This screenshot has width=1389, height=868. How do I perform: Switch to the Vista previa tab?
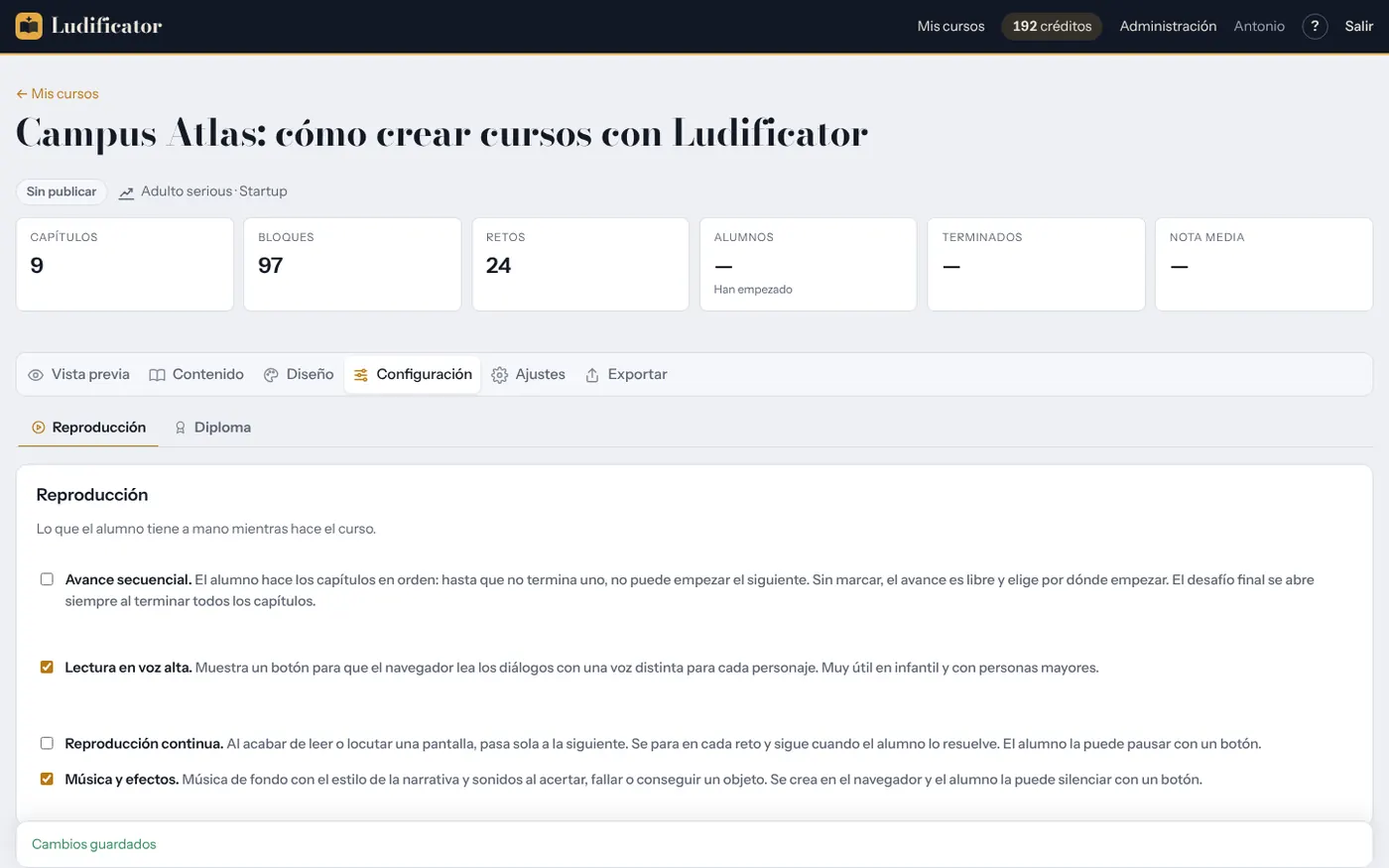[79, 375]
